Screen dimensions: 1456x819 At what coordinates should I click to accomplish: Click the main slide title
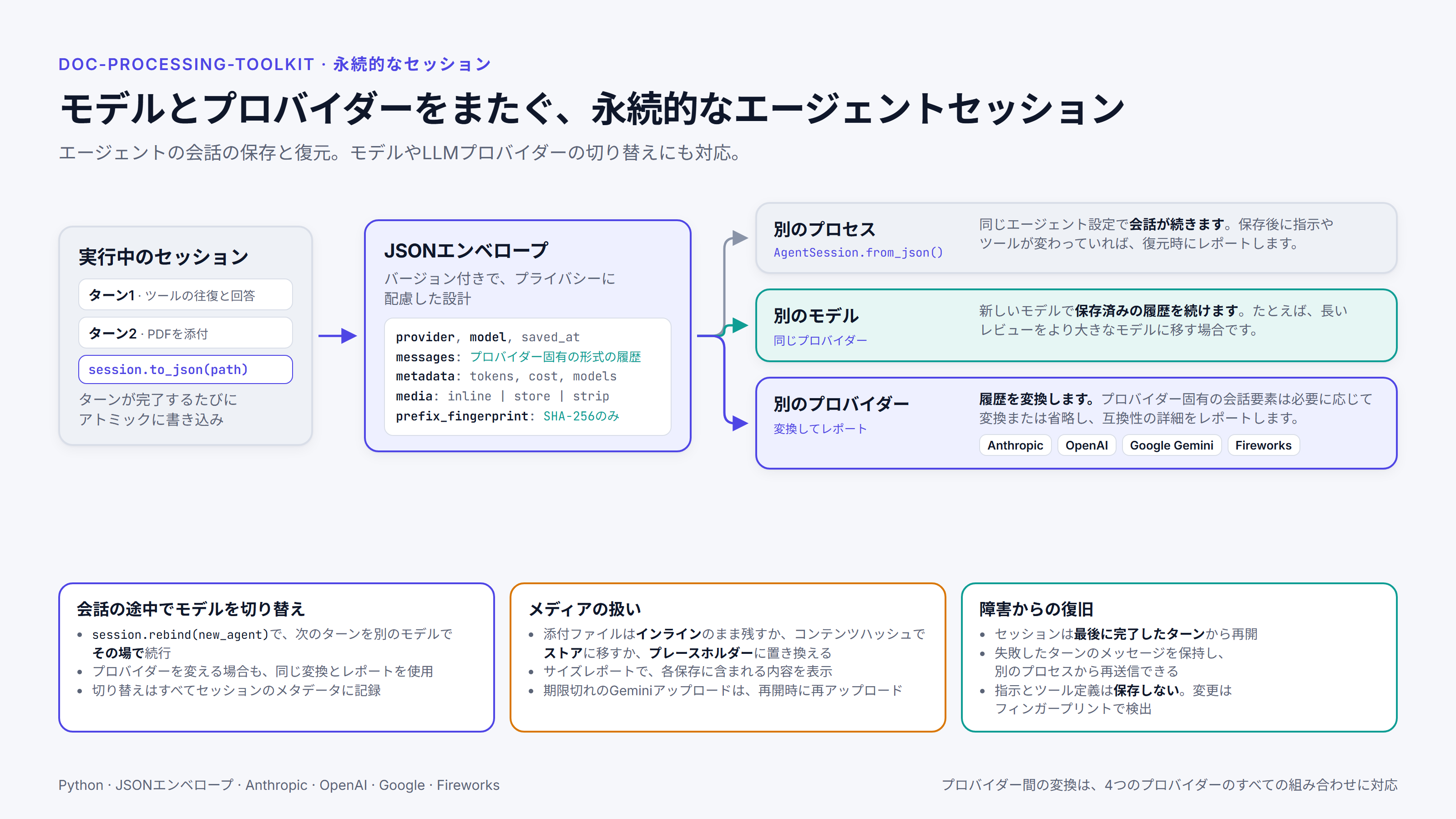pos(592,109)
